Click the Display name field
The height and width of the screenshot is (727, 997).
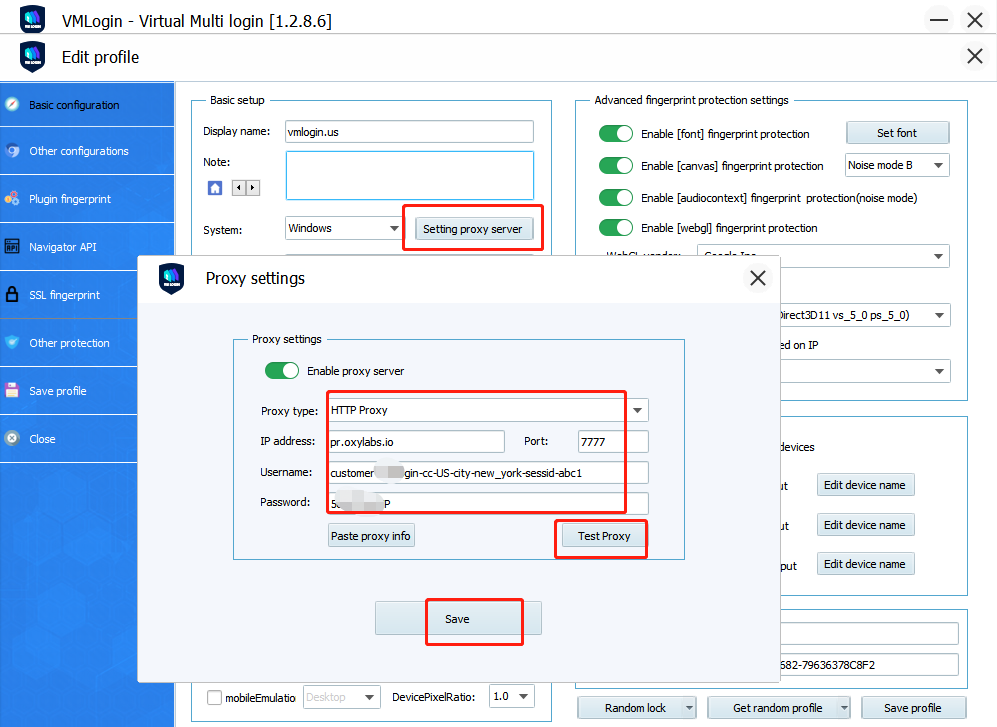409,132
